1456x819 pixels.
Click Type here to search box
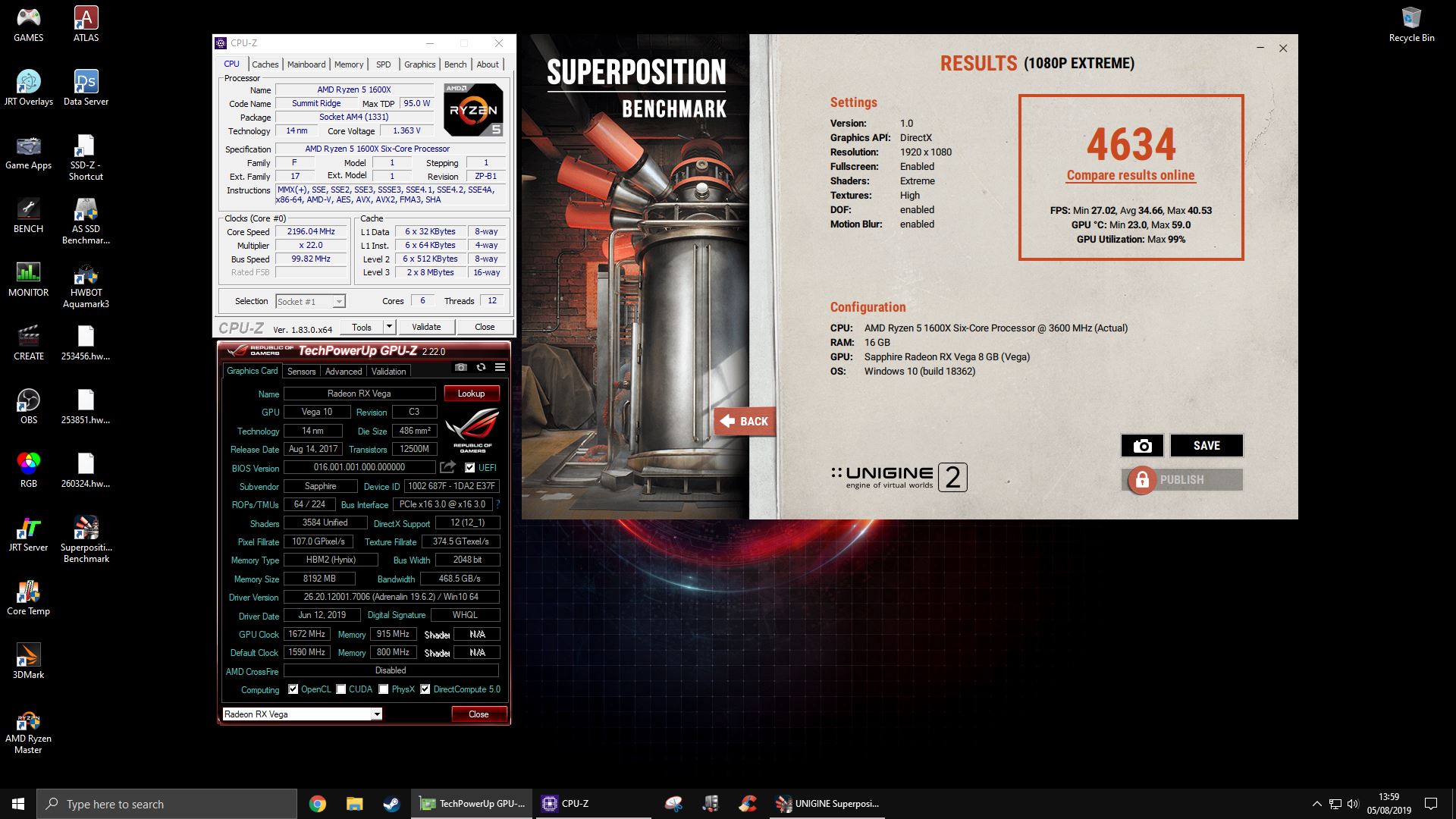coord(167,804)
